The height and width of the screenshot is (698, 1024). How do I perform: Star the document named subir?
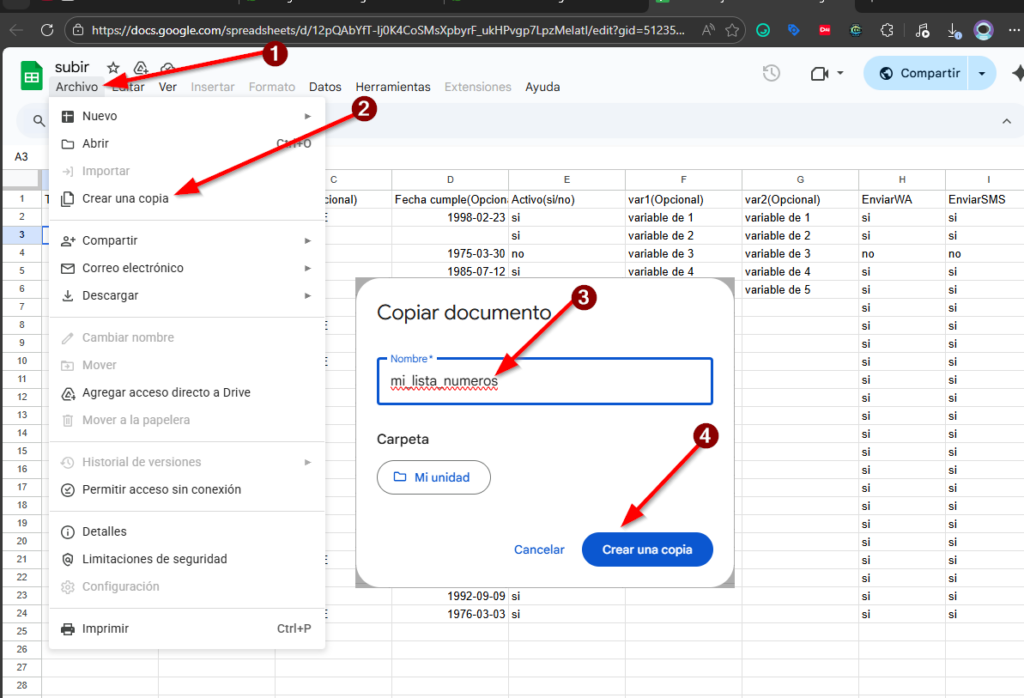[x=114, y=68]
